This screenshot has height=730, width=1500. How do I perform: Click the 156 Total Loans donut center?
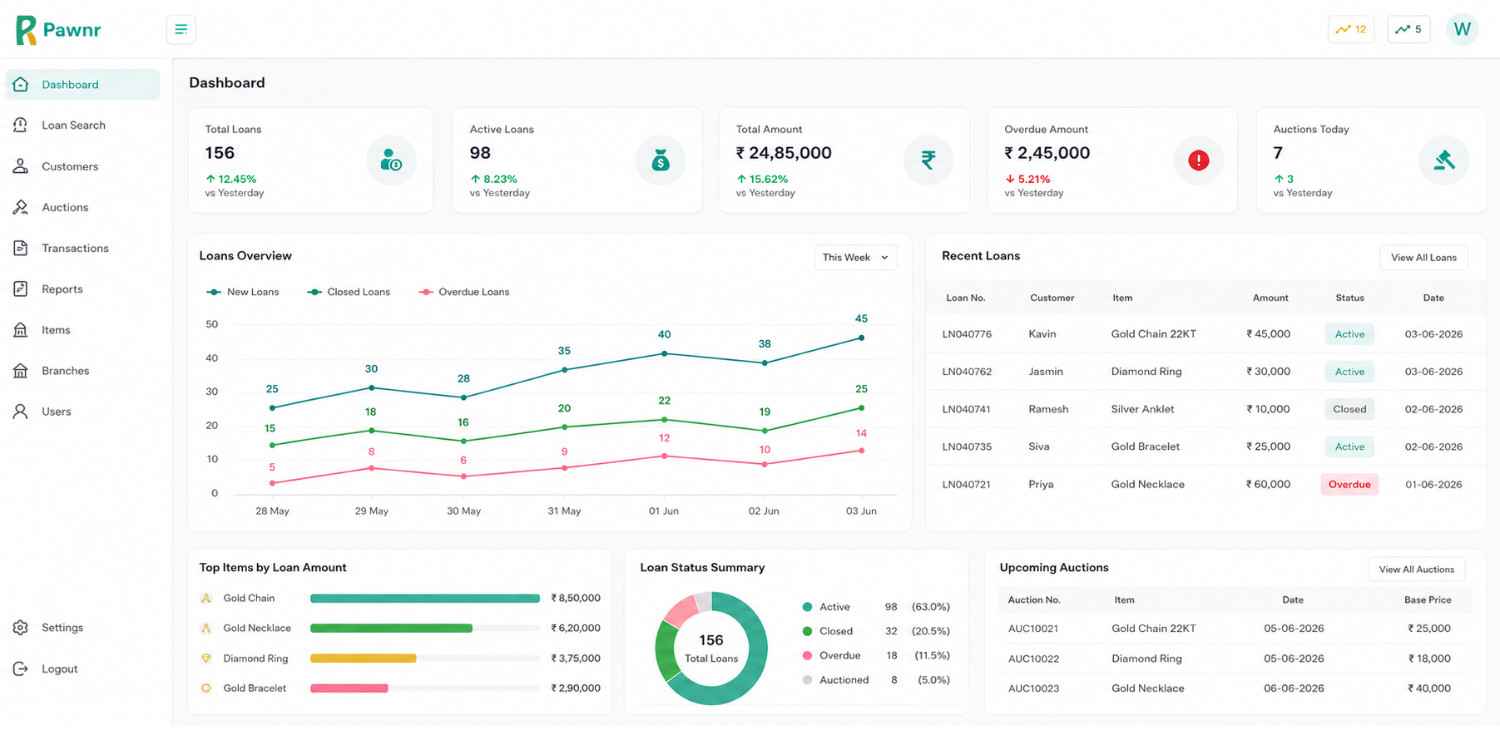[711, 648]
